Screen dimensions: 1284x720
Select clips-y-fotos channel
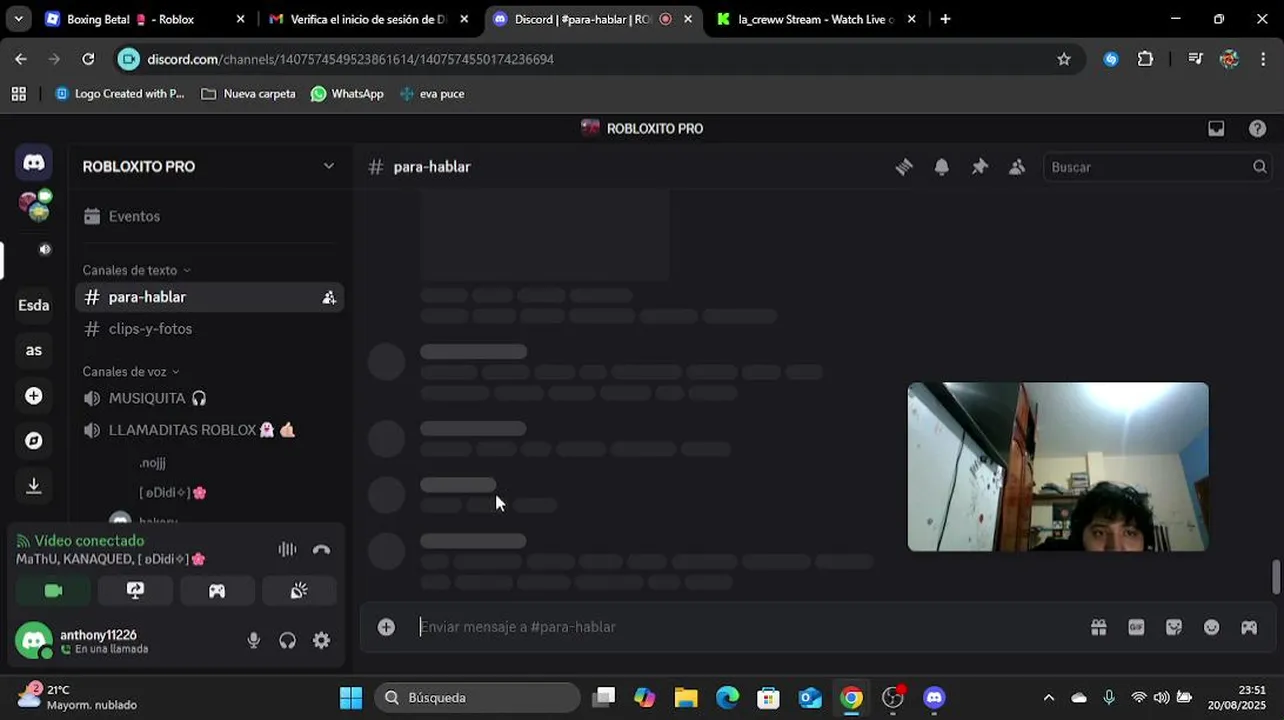point(209,329)
